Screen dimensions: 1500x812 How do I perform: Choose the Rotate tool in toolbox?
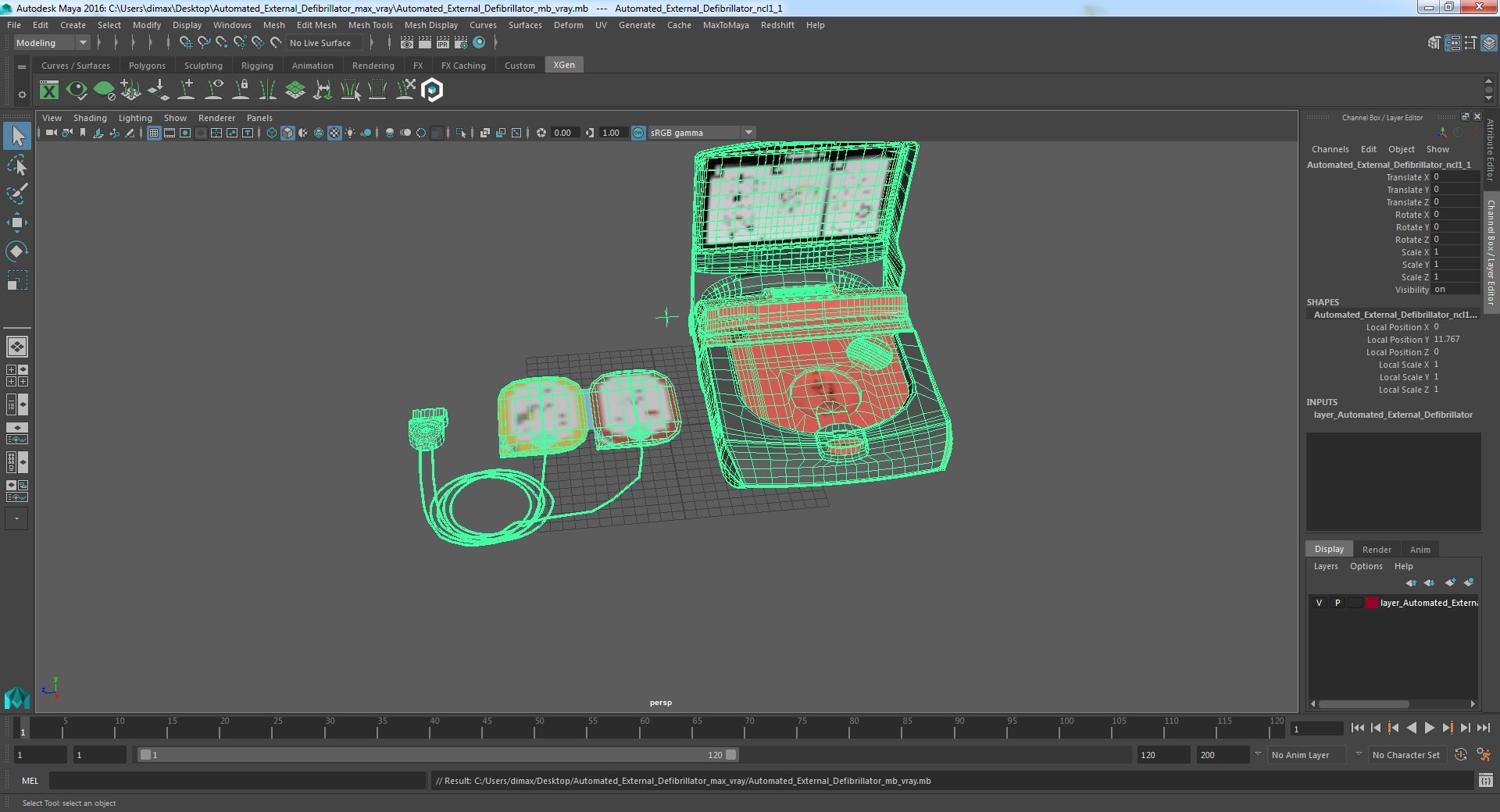17,251
